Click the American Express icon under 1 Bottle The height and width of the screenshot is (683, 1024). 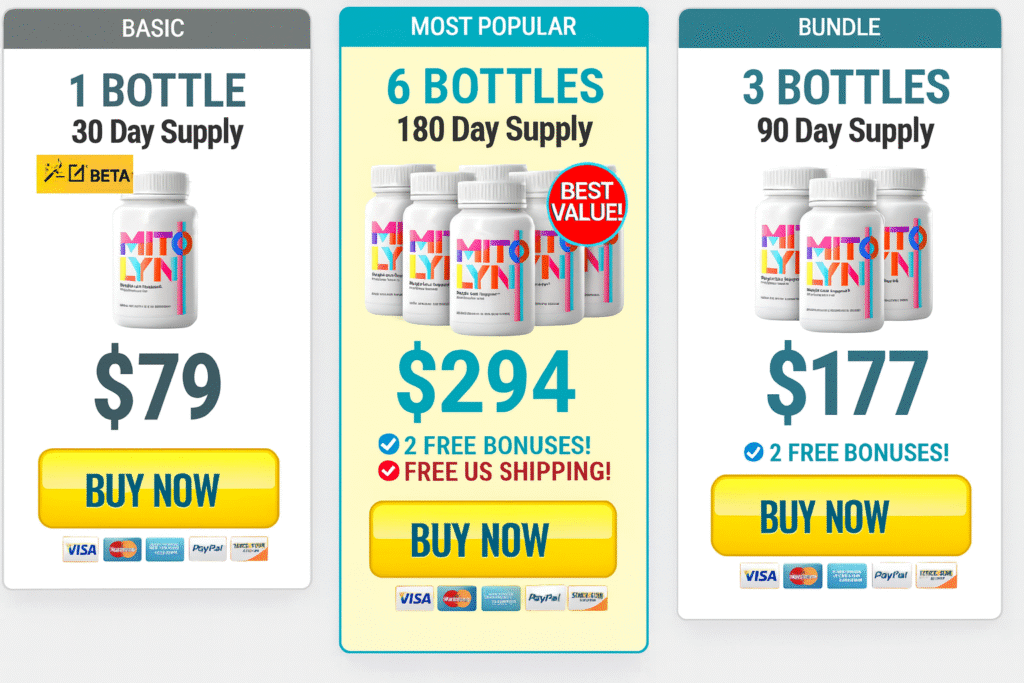pyautogui.click(x=165, y=549)
